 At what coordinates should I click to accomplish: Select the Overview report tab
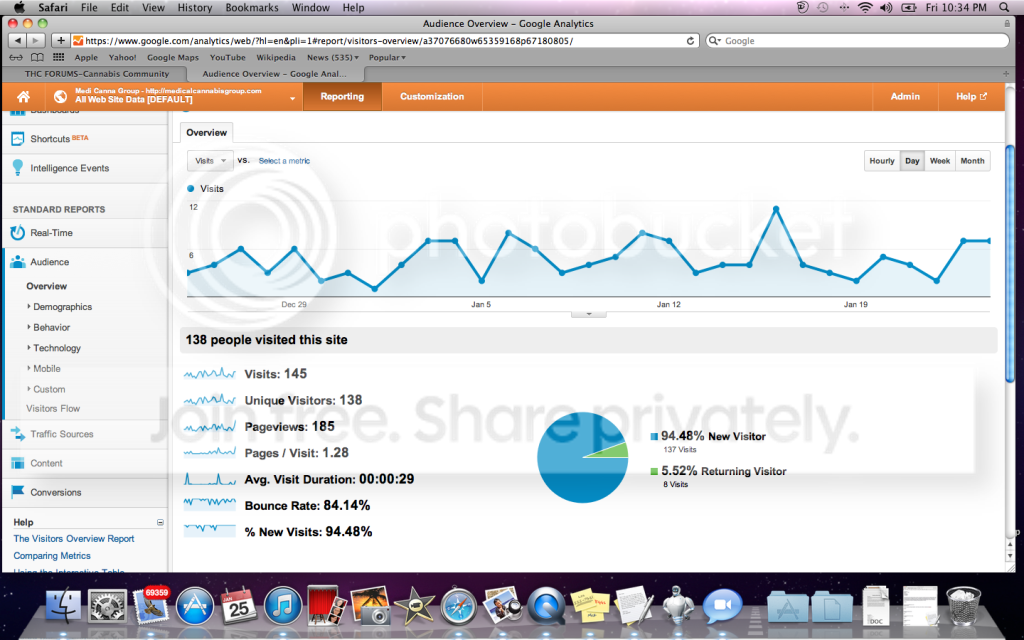[x=206, y=133]
